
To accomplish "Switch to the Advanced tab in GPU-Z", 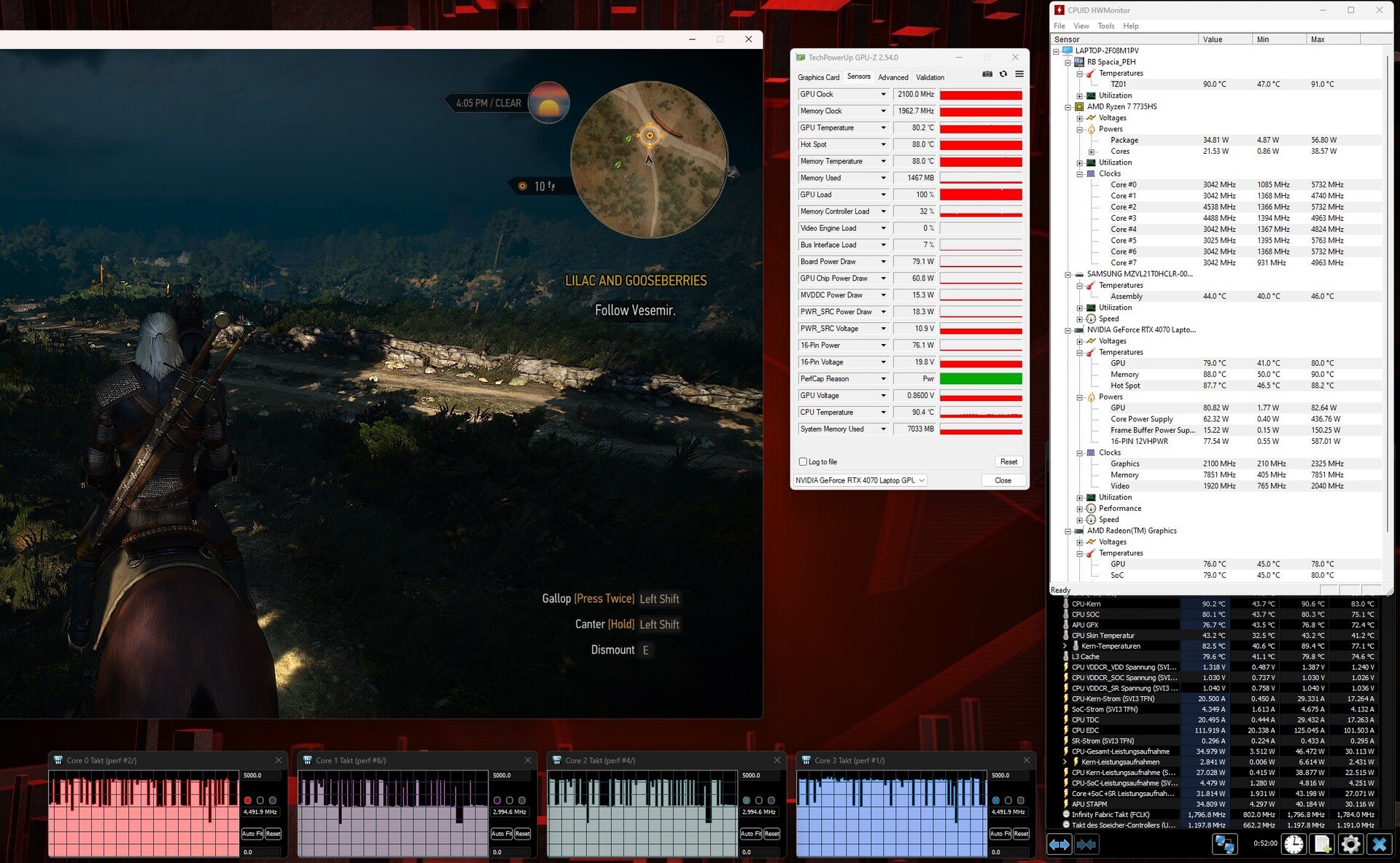I will click(893, 77).
